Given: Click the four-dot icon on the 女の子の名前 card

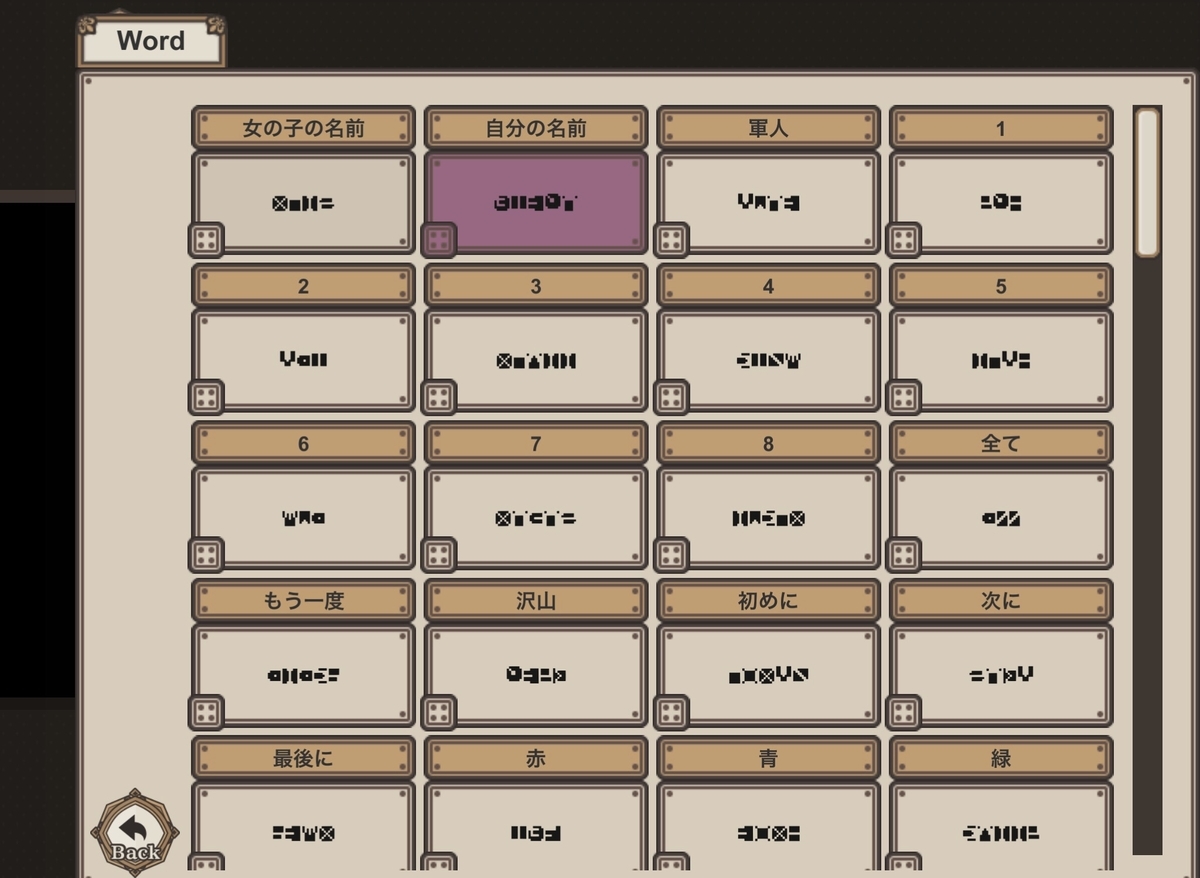Looking at the screenshot, I should click(206, 240).
